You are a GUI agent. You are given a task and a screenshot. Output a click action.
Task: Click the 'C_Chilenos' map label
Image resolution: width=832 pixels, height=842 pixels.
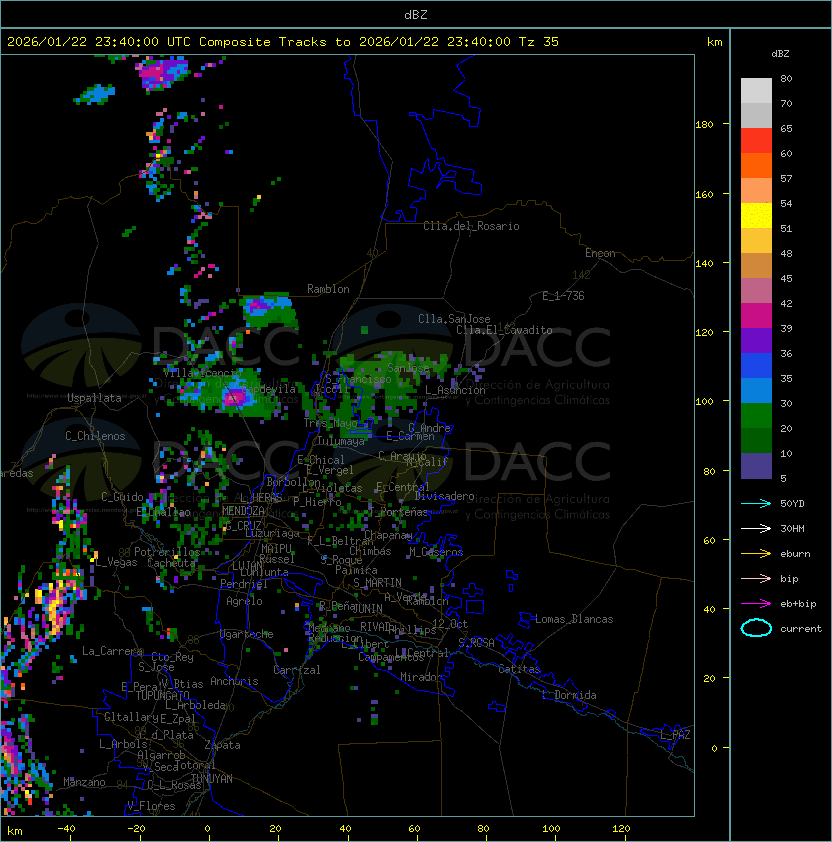95,436
